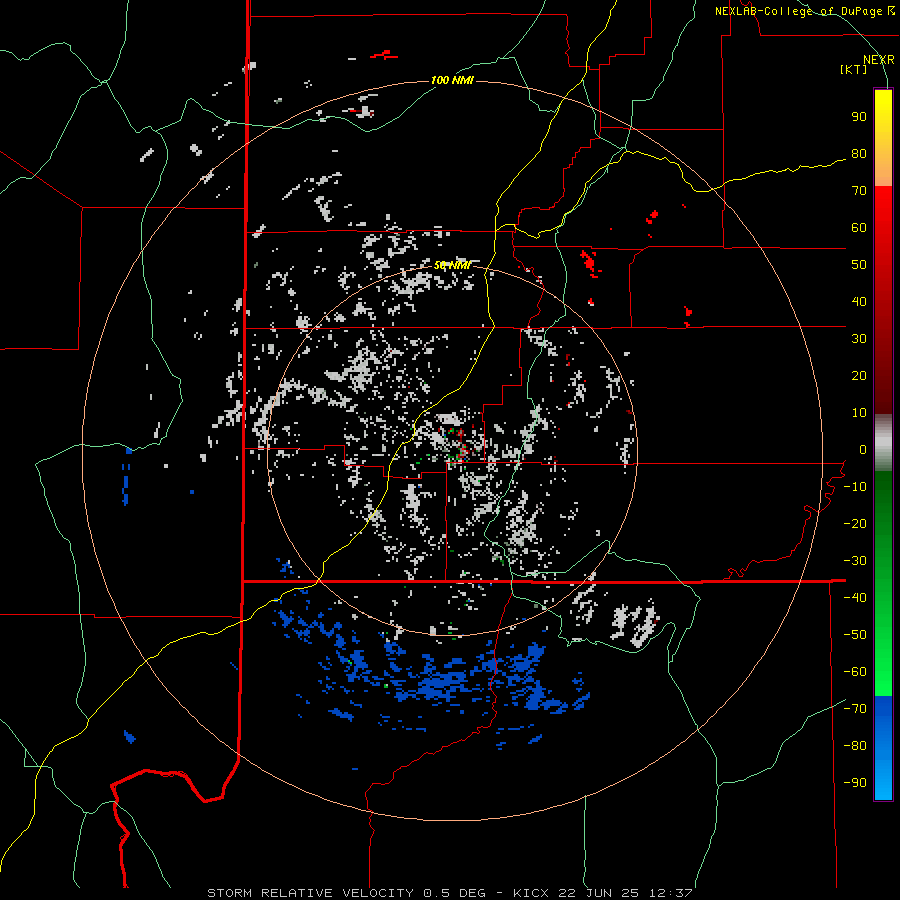The image size is (900, 900).
Task: Select the -80 value on velocity scale
Action: [x=855, y=746]
